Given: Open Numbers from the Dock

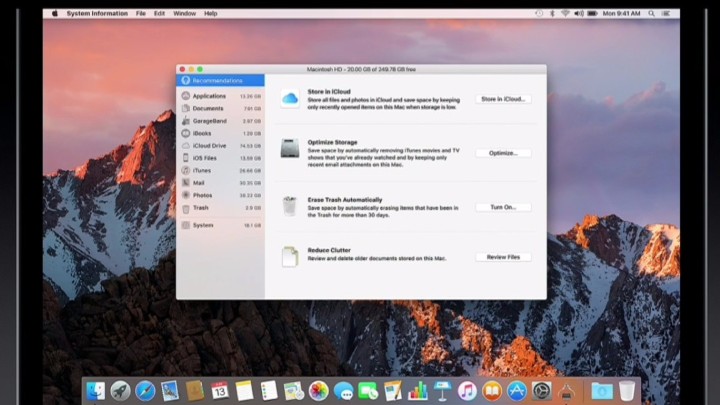Looking at the screenshot, I should point(418,391).
